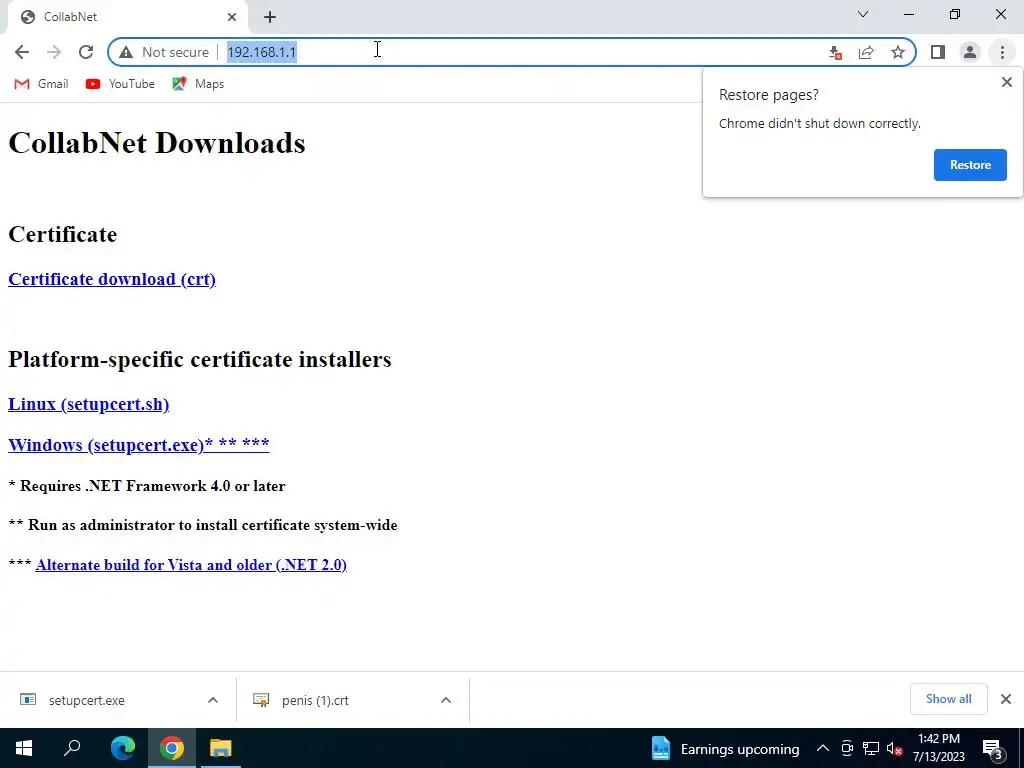Viewport: 1024px width, 768px height.
Task: Click the certificate file type icon
Action: [261, 700]
